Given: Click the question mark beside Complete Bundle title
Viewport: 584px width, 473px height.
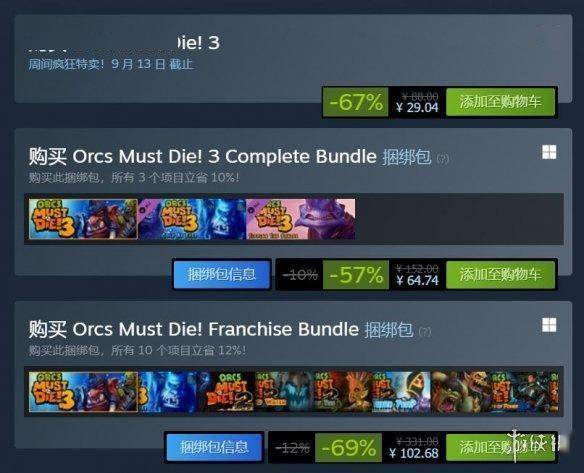Looking at the screenshot, I should coord(443,159).
